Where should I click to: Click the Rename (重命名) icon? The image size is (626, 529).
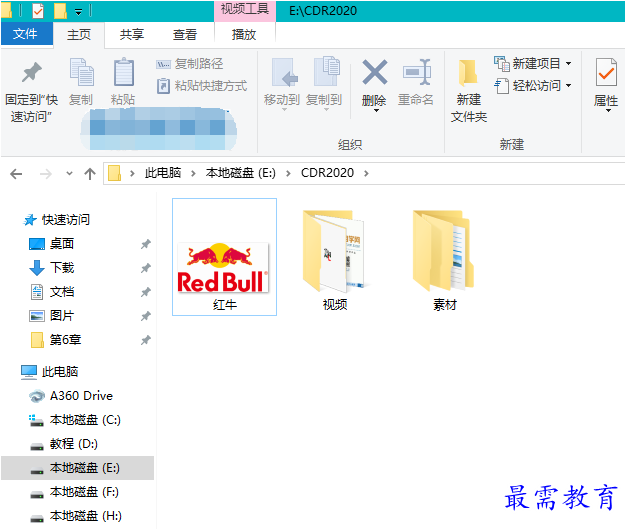(x=416, y=72)
